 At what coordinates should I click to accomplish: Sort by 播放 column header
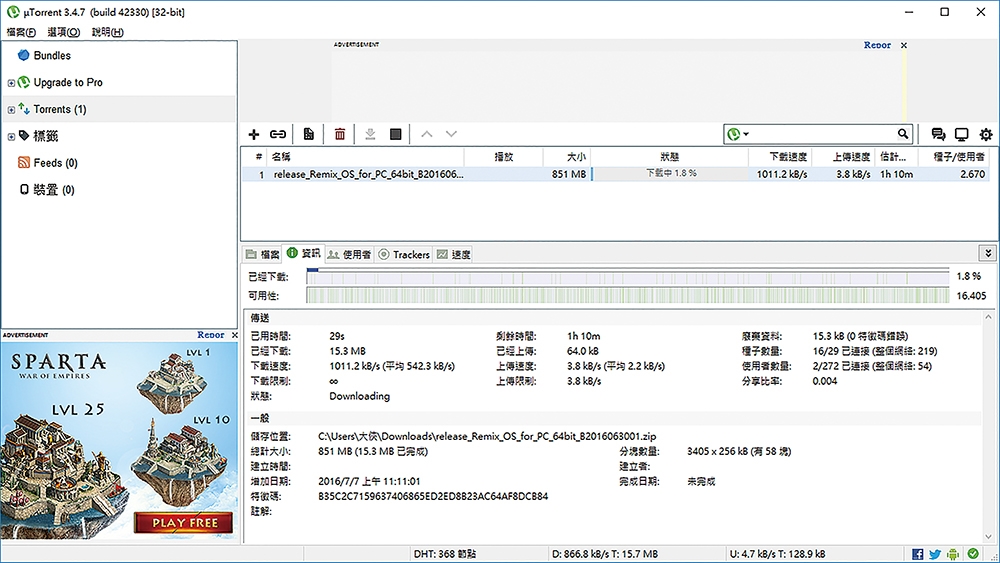504,156
